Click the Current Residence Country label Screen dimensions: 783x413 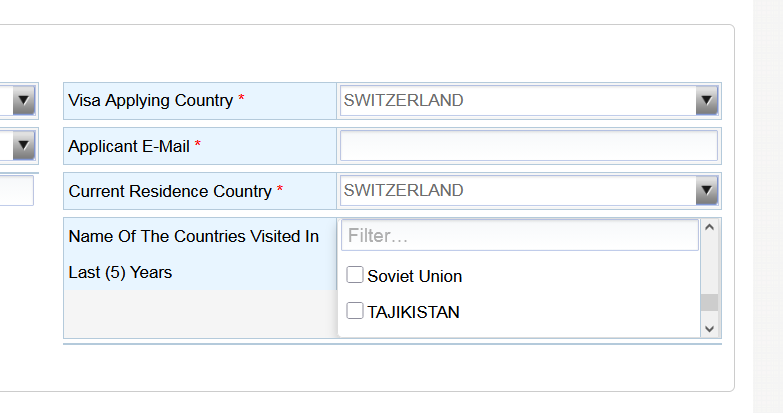coord(170,191)
